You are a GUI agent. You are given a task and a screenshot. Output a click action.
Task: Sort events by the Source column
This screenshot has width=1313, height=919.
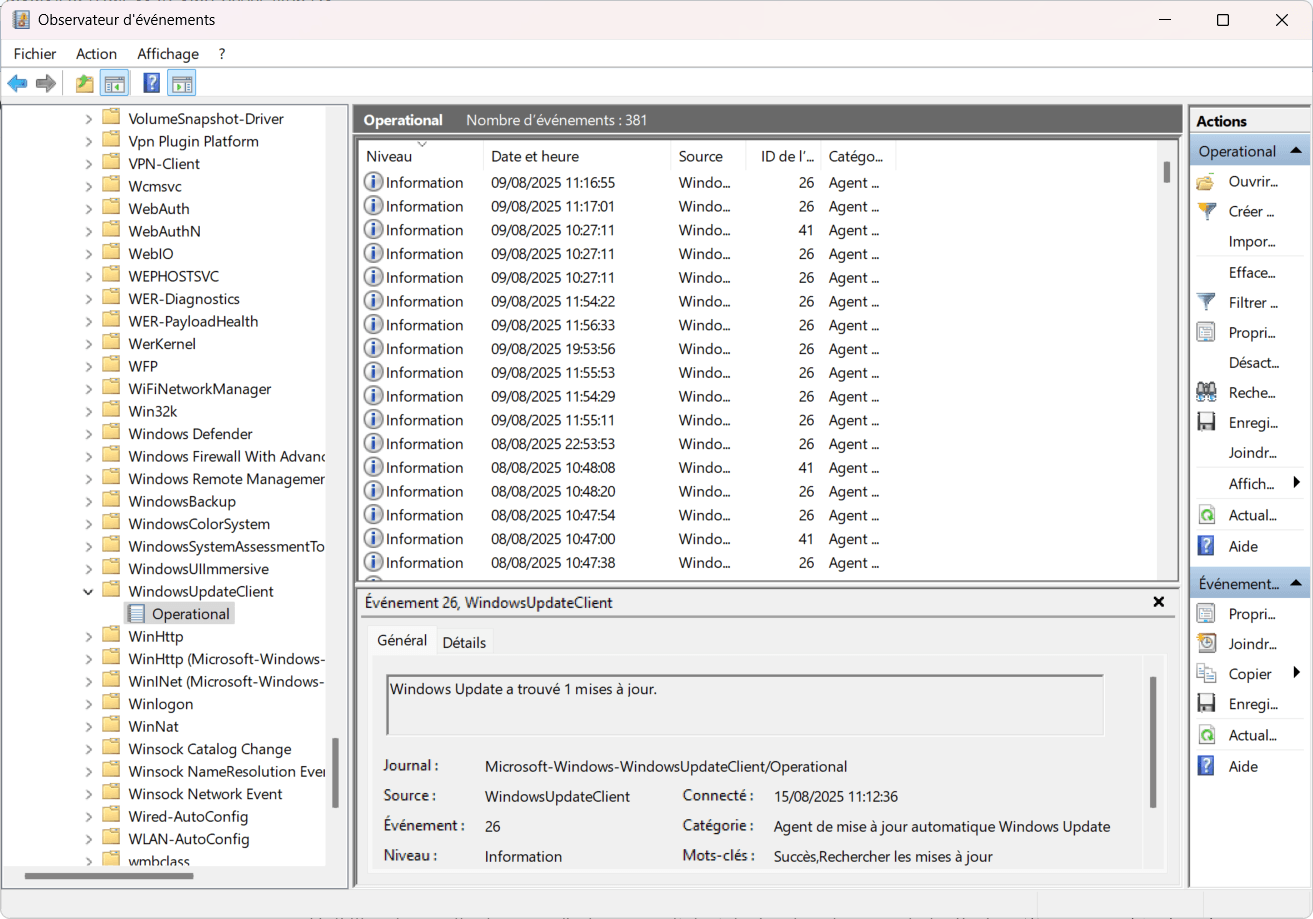point(708,156)
